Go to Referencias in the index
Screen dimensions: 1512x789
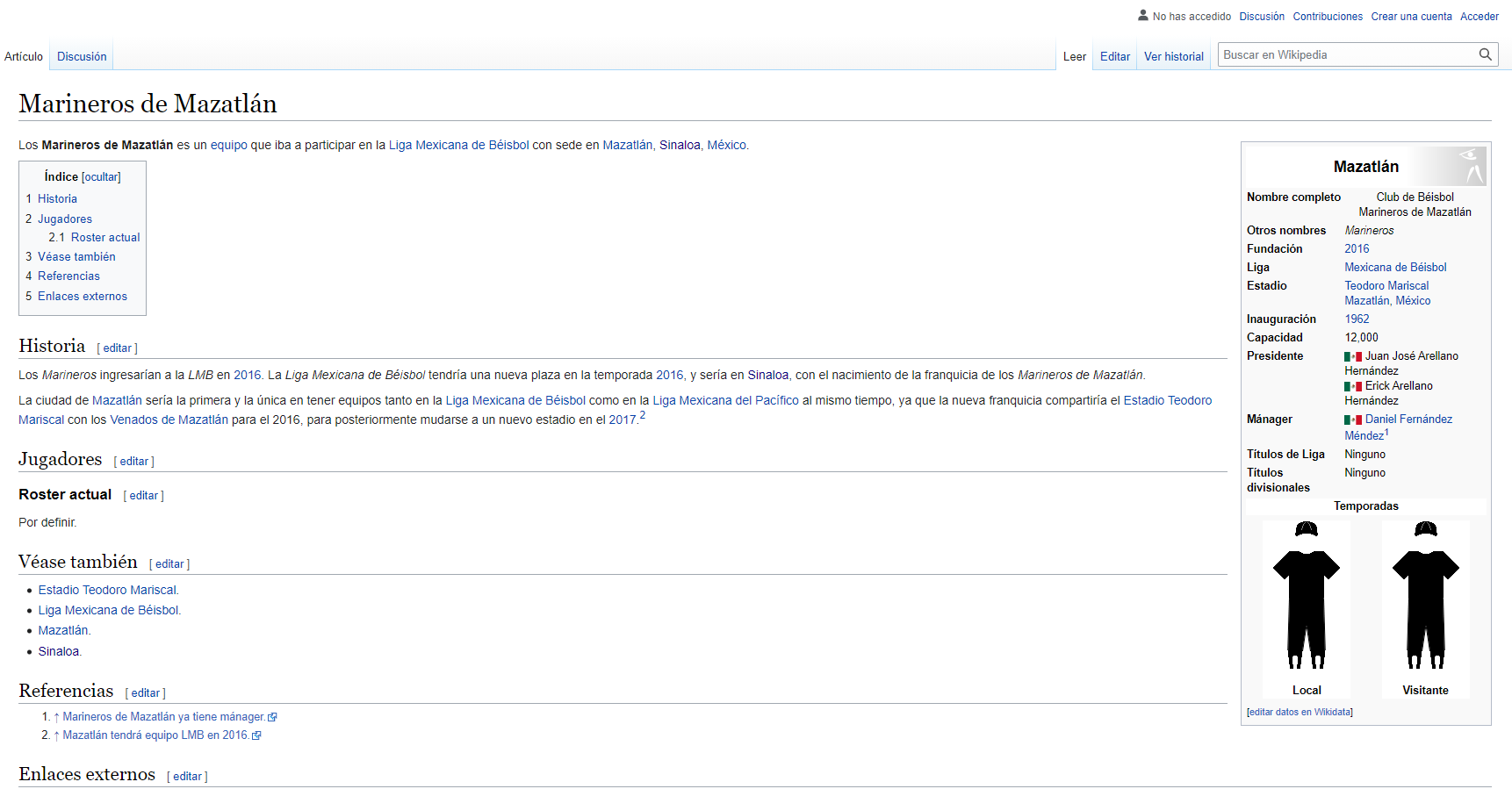click(68, 276)
